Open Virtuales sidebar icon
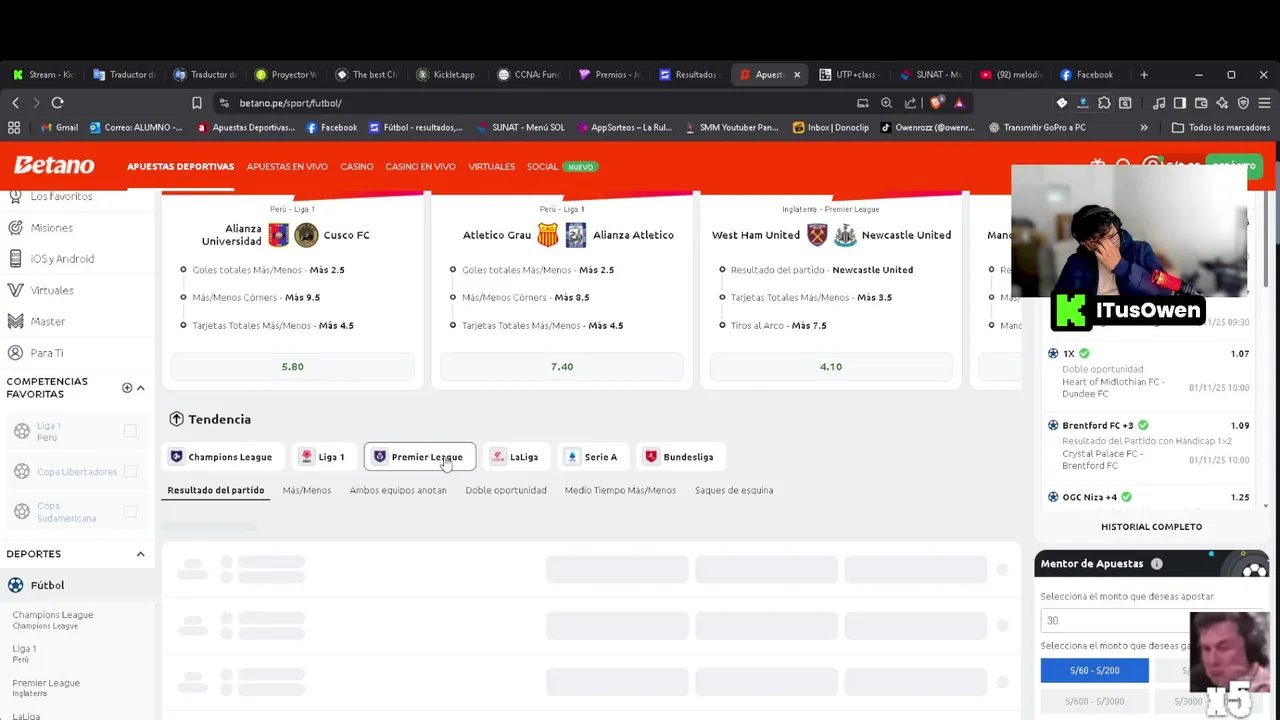This screenshot has width=1280, height=720. tap(15, 290)
